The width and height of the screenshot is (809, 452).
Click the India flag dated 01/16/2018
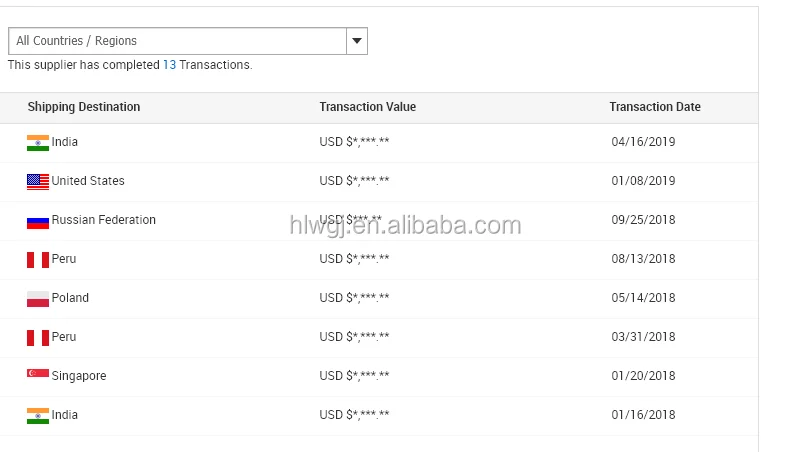tap(38, 416)
